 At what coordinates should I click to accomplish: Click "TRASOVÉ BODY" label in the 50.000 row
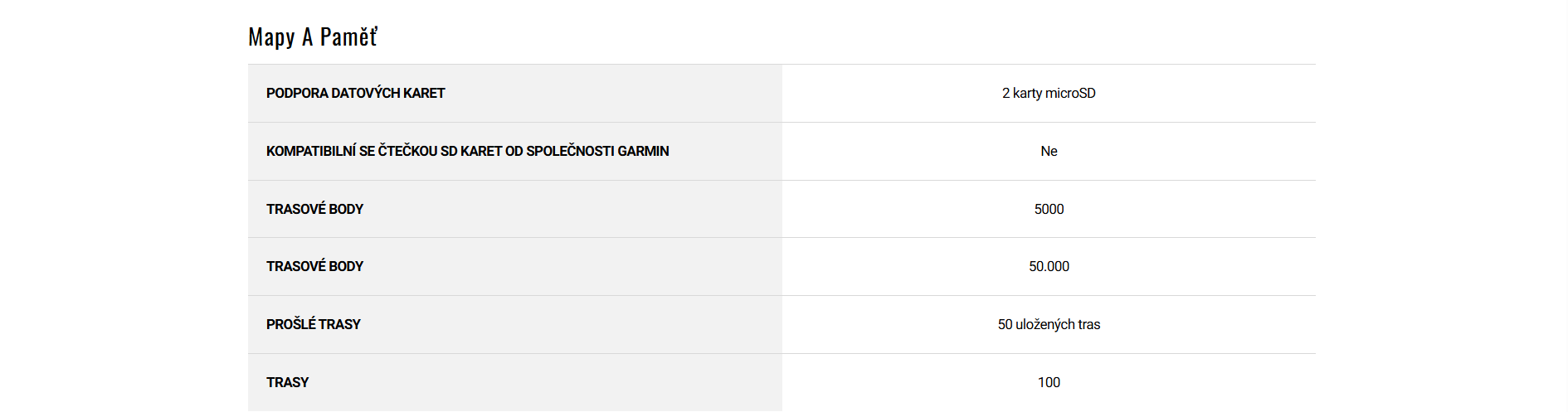click(314, 267)
